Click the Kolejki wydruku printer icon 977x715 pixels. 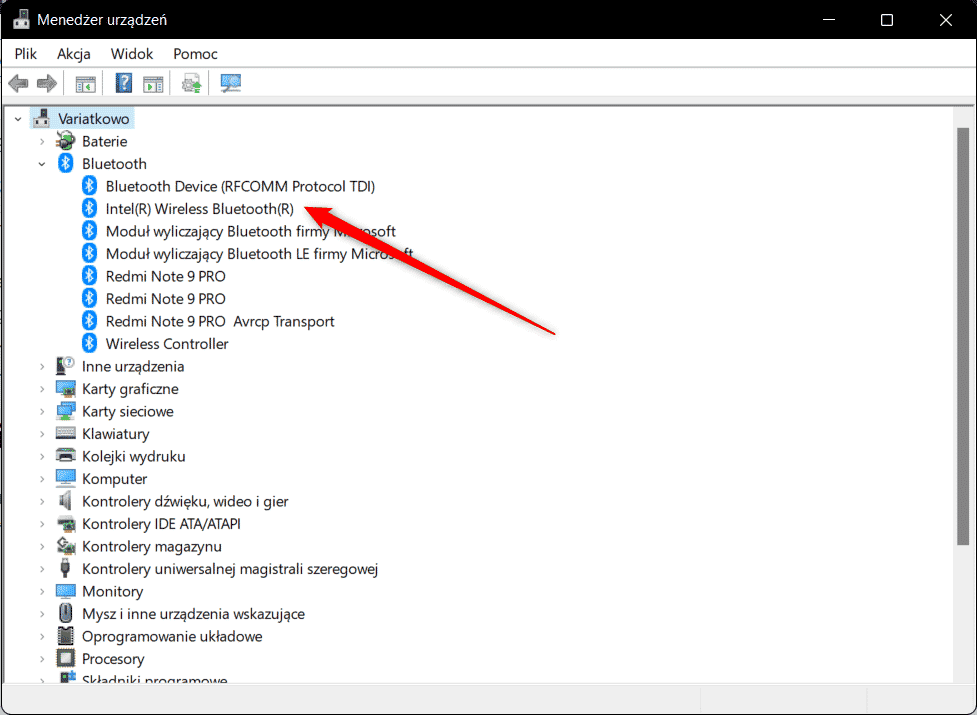click(x=65, y=456)
